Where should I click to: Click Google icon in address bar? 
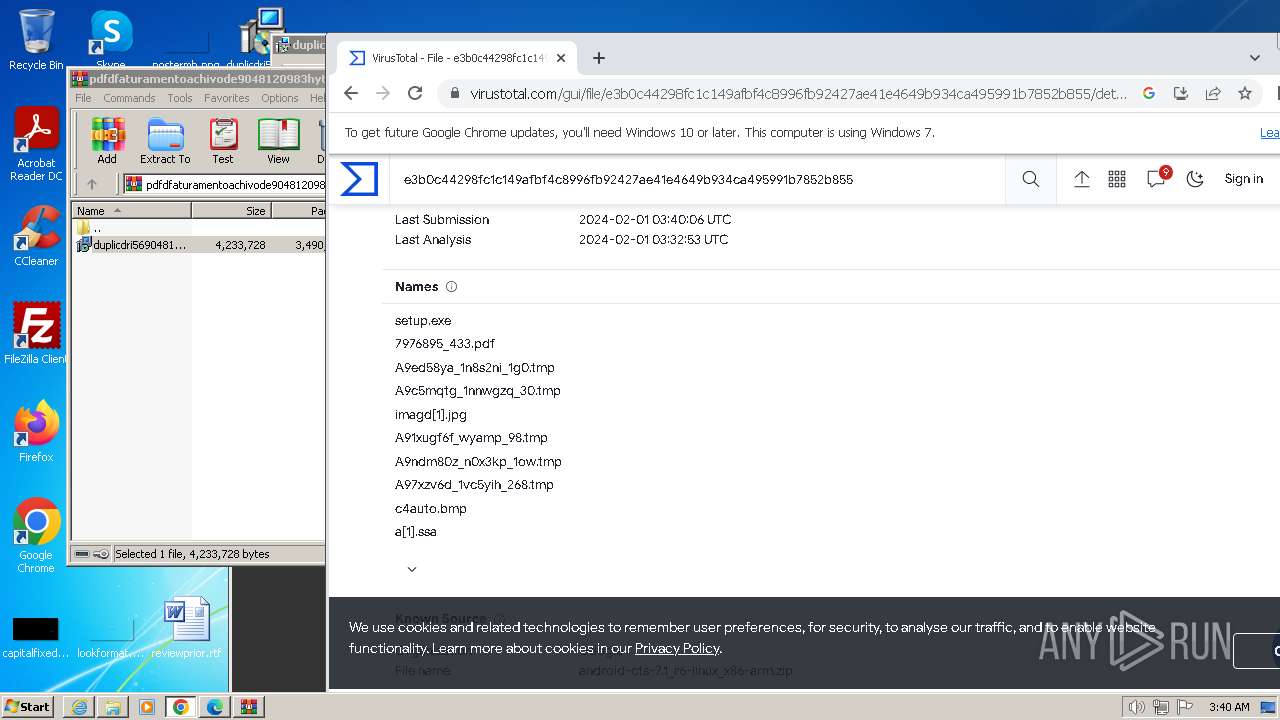point(1149,93)
